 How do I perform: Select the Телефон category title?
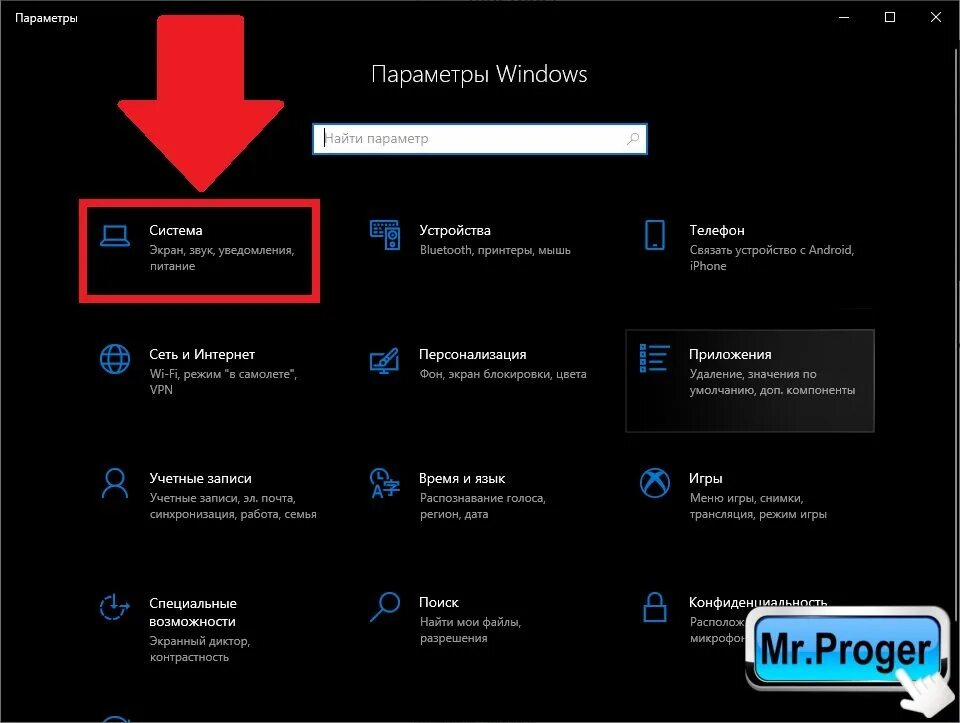coord(717,231)
